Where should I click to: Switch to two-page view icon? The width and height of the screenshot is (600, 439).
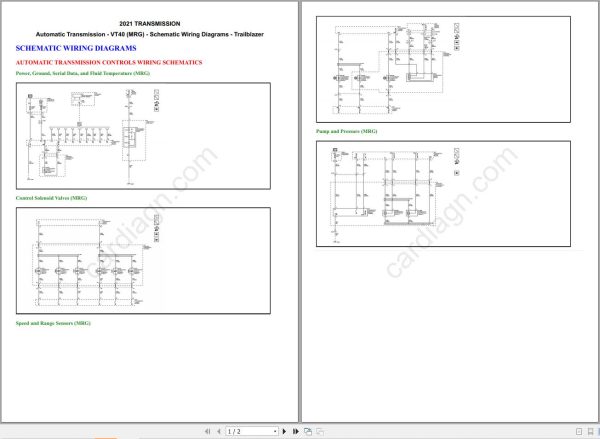590,431
